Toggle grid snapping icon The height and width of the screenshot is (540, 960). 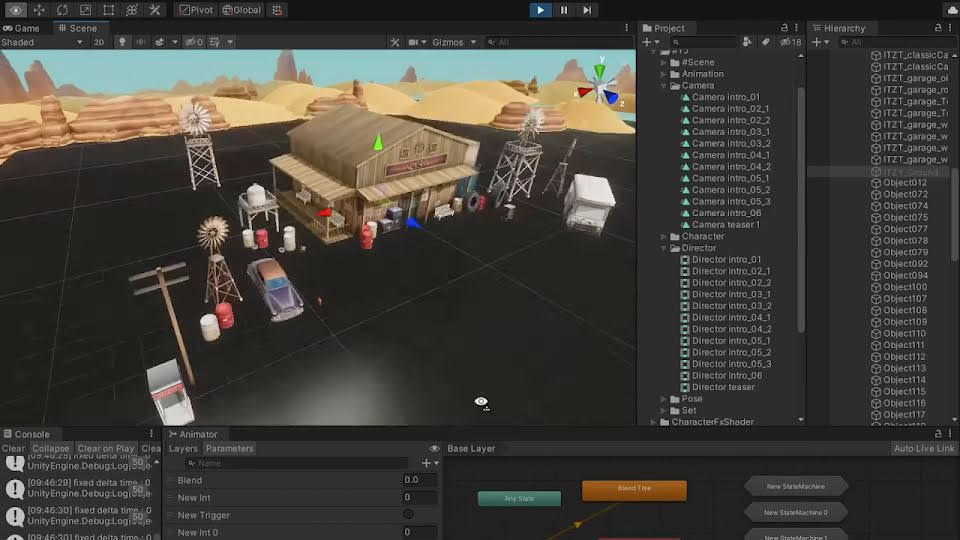277,10
